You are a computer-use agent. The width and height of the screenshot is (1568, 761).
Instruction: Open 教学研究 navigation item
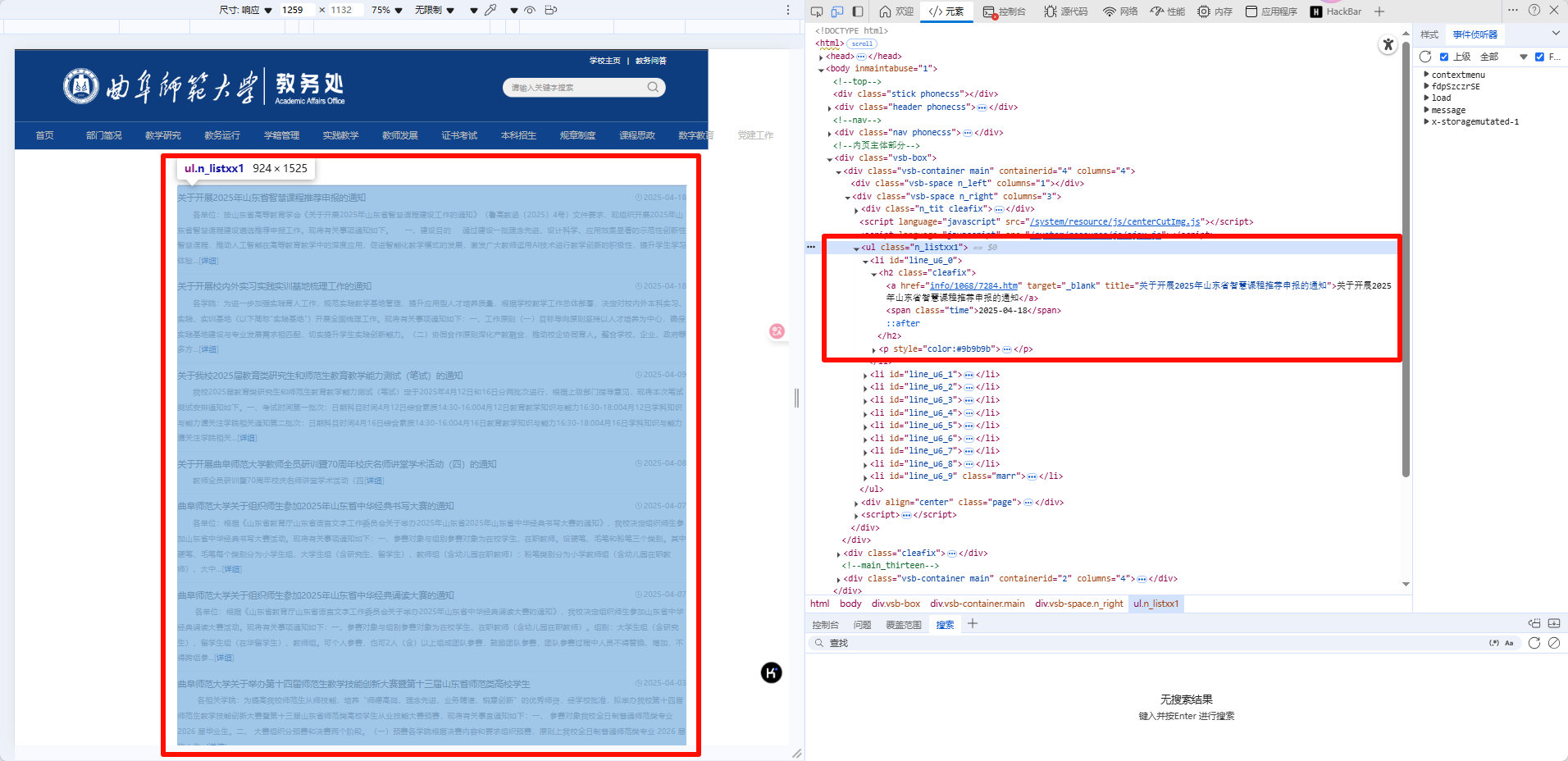click(163, 135)
